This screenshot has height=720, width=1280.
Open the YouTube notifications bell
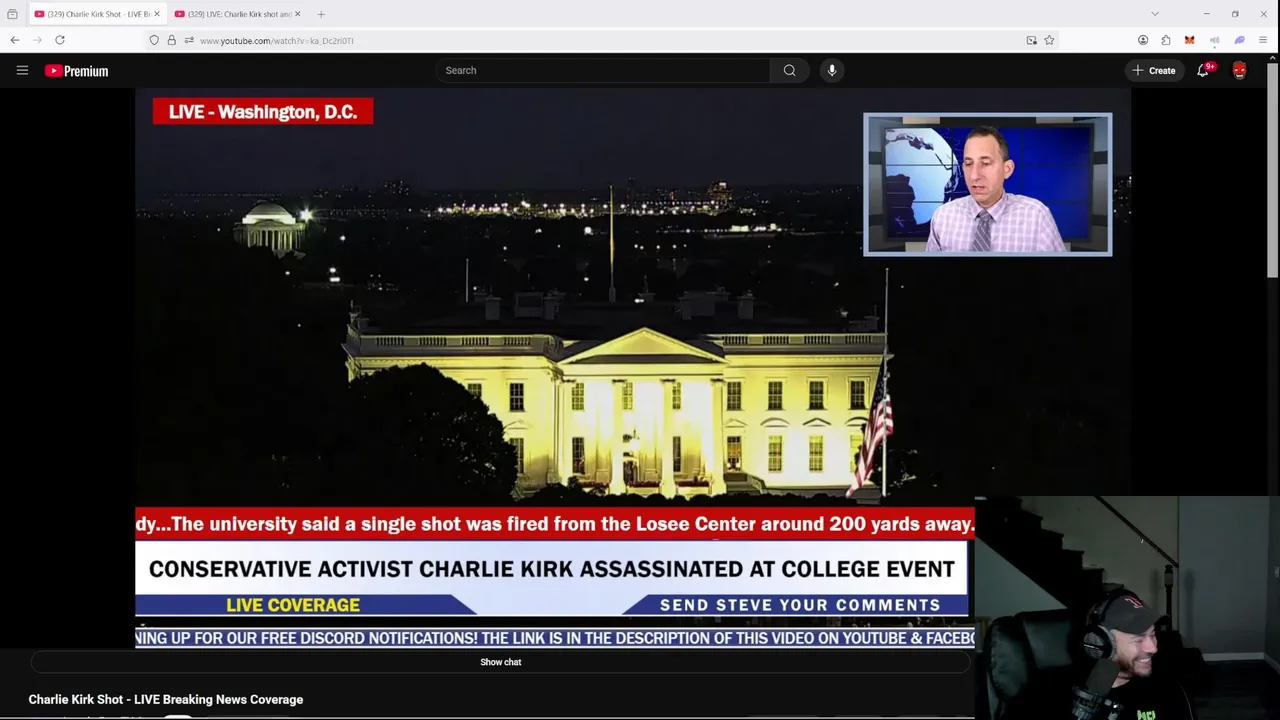(1203, 70)
